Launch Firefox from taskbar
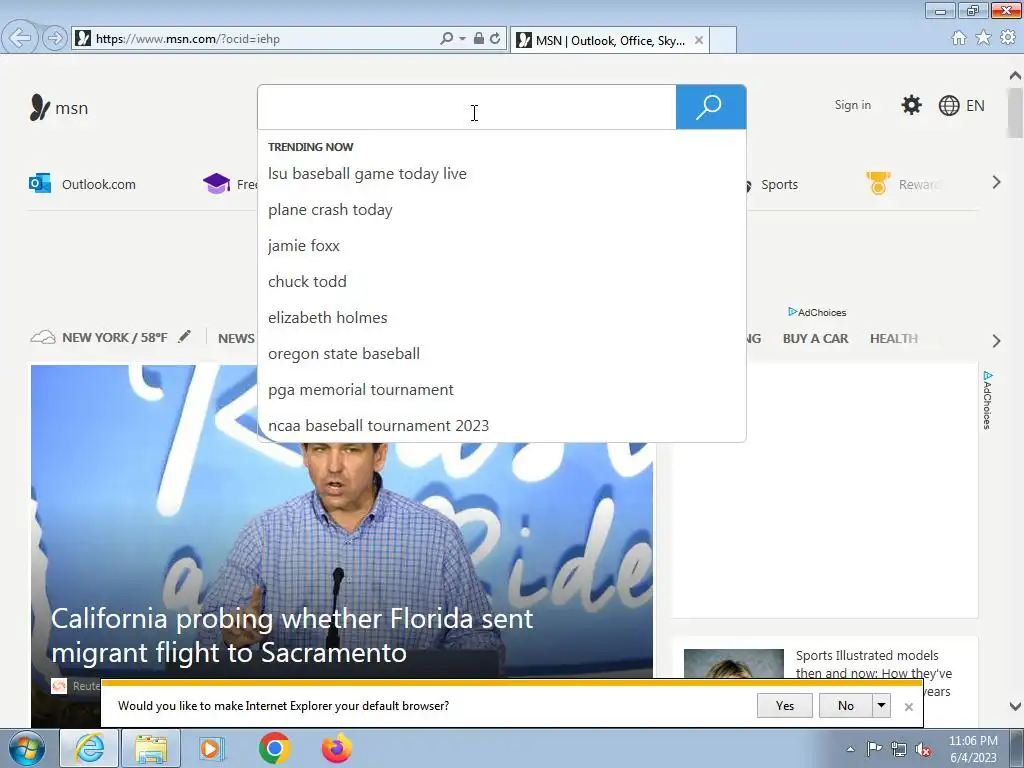Screen dimensions: 1024x768 click(x=336, y=748)
